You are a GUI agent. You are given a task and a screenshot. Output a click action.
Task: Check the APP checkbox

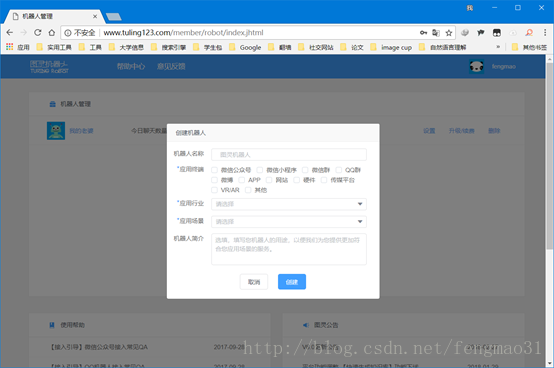click(242, 180)
